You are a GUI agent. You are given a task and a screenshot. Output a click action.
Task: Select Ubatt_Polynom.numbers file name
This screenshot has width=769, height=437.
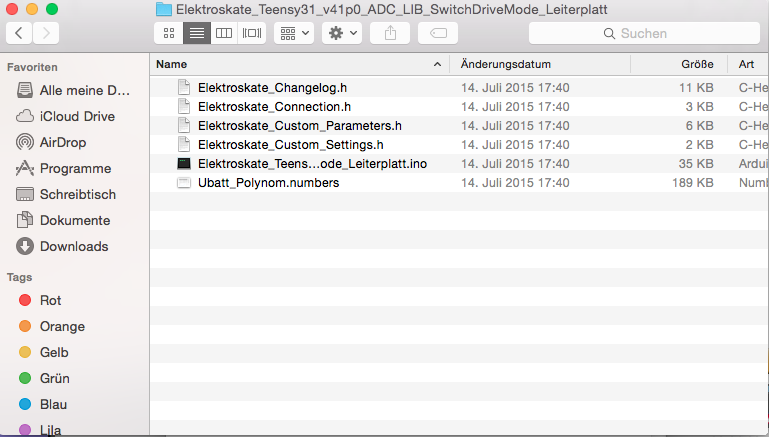pyautogui.click(x=268, y=183)
